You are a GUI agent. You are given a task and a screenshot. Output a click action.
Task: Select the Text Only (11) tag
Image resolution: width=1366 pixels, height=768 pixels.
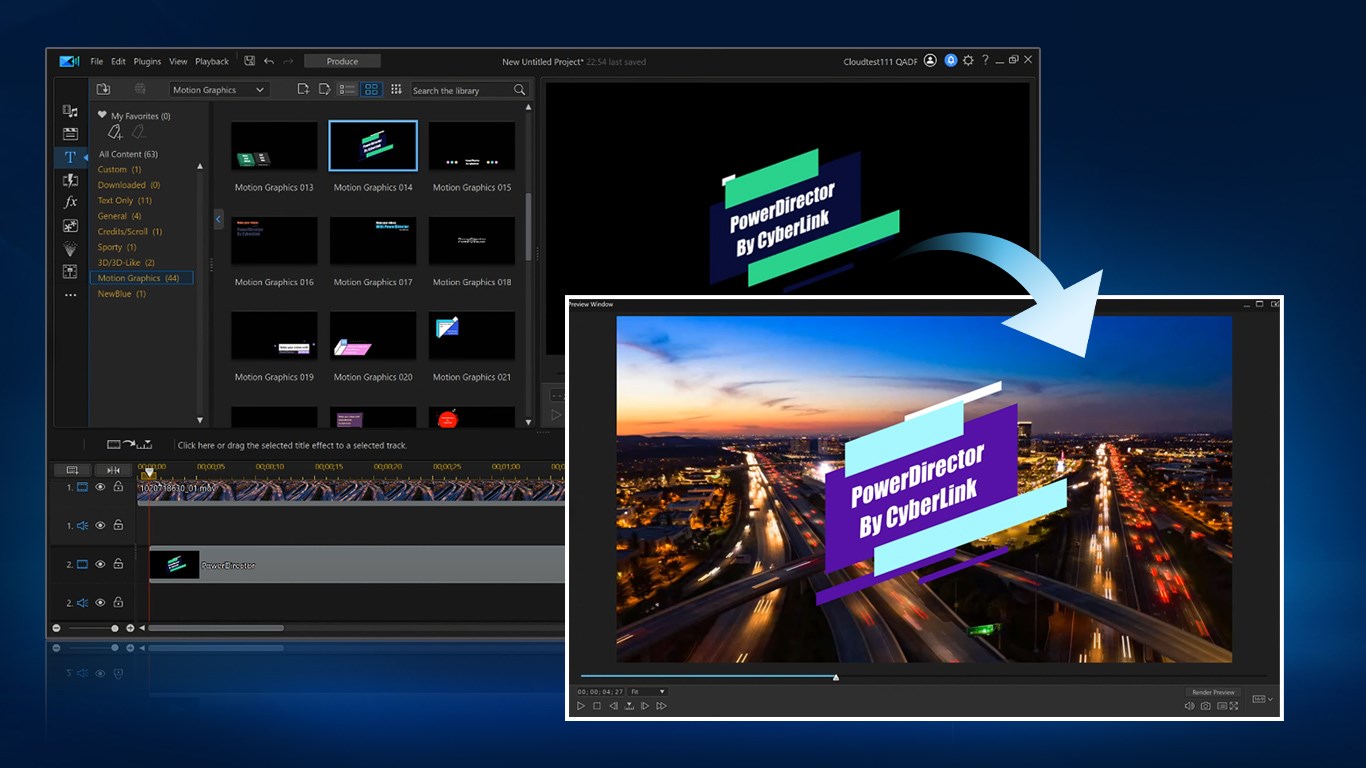(125, 200)
